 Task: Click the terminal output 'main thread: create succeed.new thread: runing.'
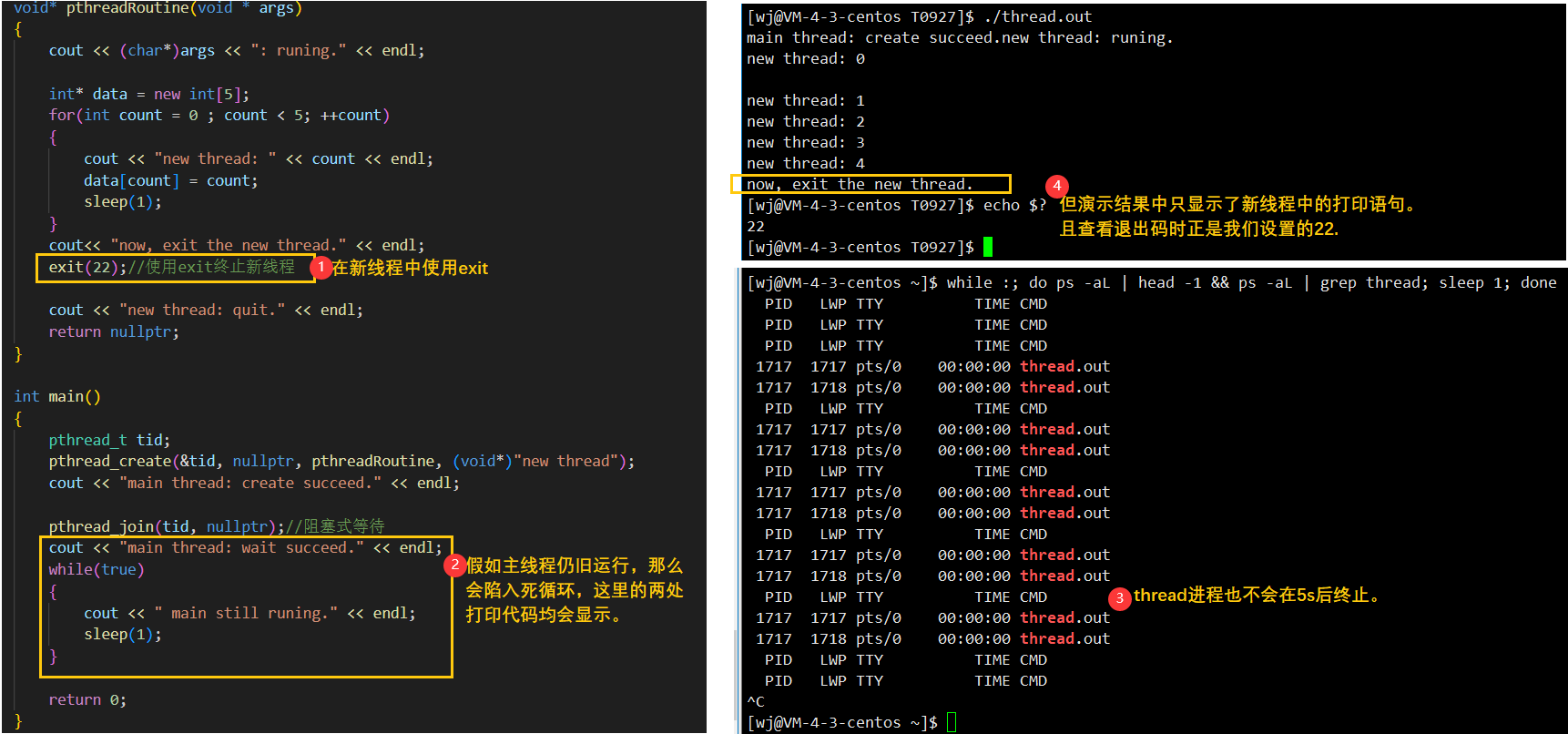(960, 37)
